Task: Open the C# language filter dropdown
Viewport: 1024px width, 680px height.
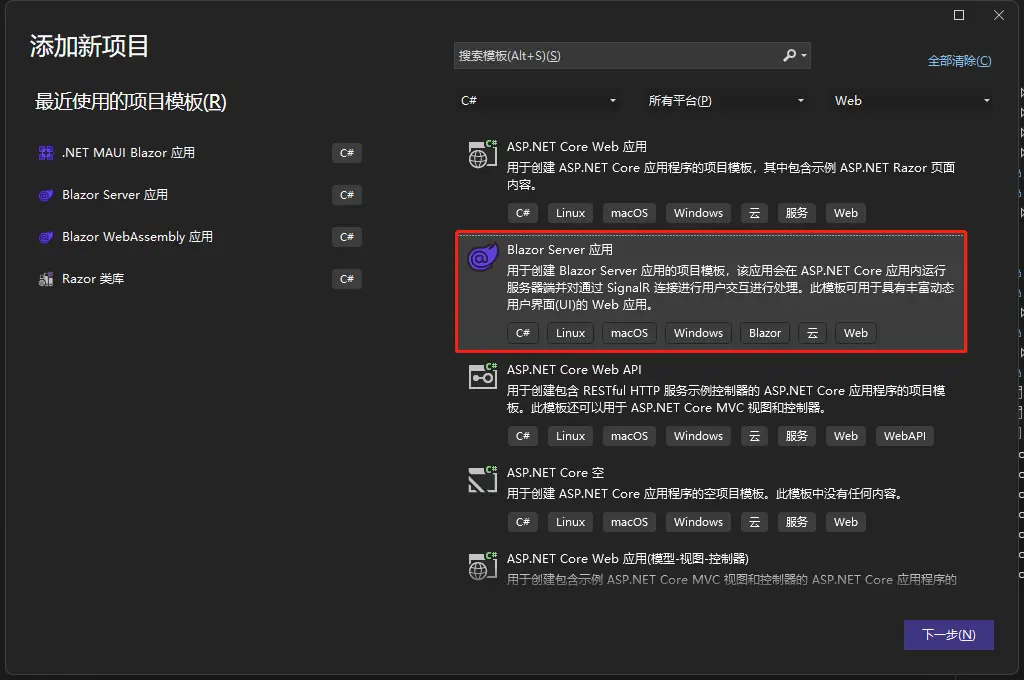Action: 538,101
